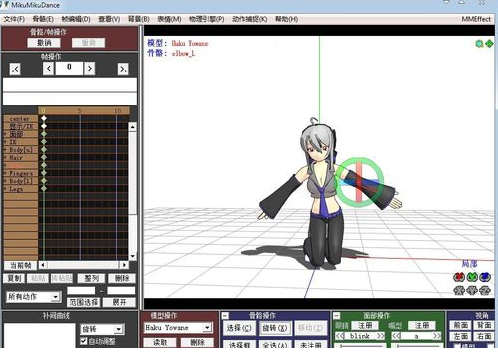Open the 帧编辑(D) menu
This screenshot has width=498, height=361.
pos(76,19)
